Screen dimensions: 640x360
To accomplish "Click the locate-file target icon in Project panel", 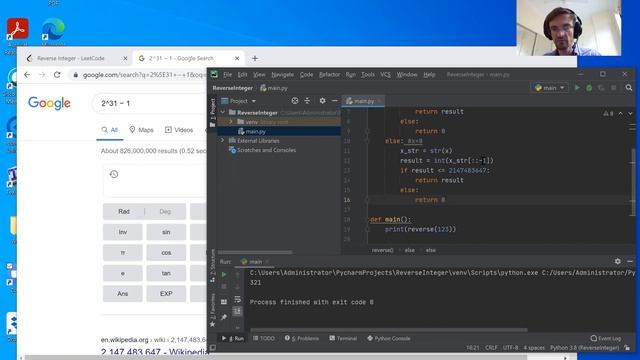I will pos(295,101).
